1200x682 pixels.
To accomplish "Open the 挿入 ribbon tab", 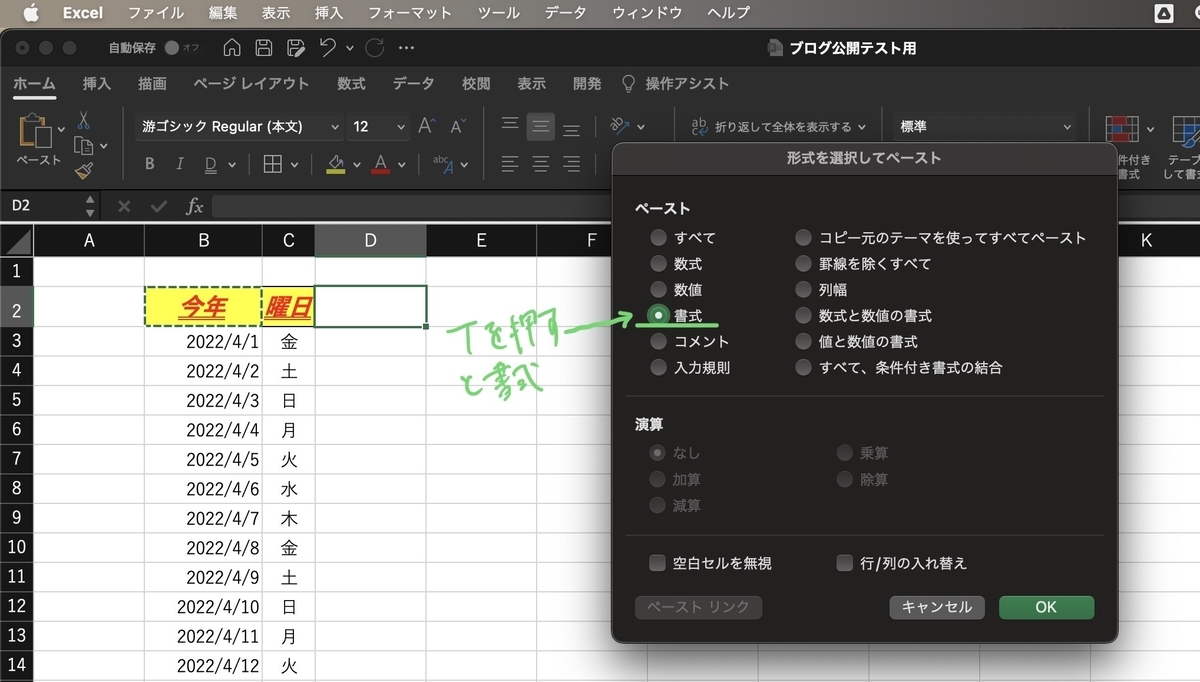I will [97, 84].
